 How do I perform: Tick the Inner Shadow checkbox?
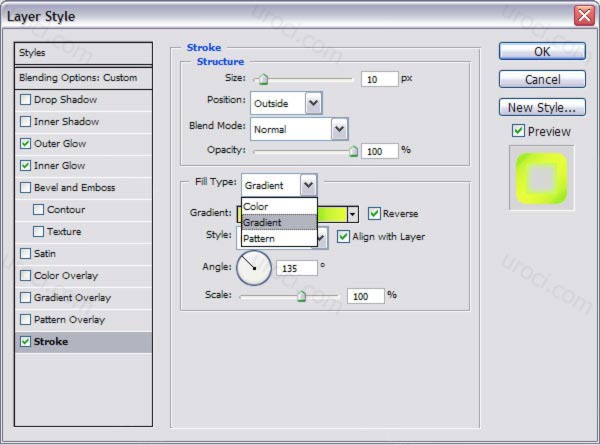(x=25, y=122)
